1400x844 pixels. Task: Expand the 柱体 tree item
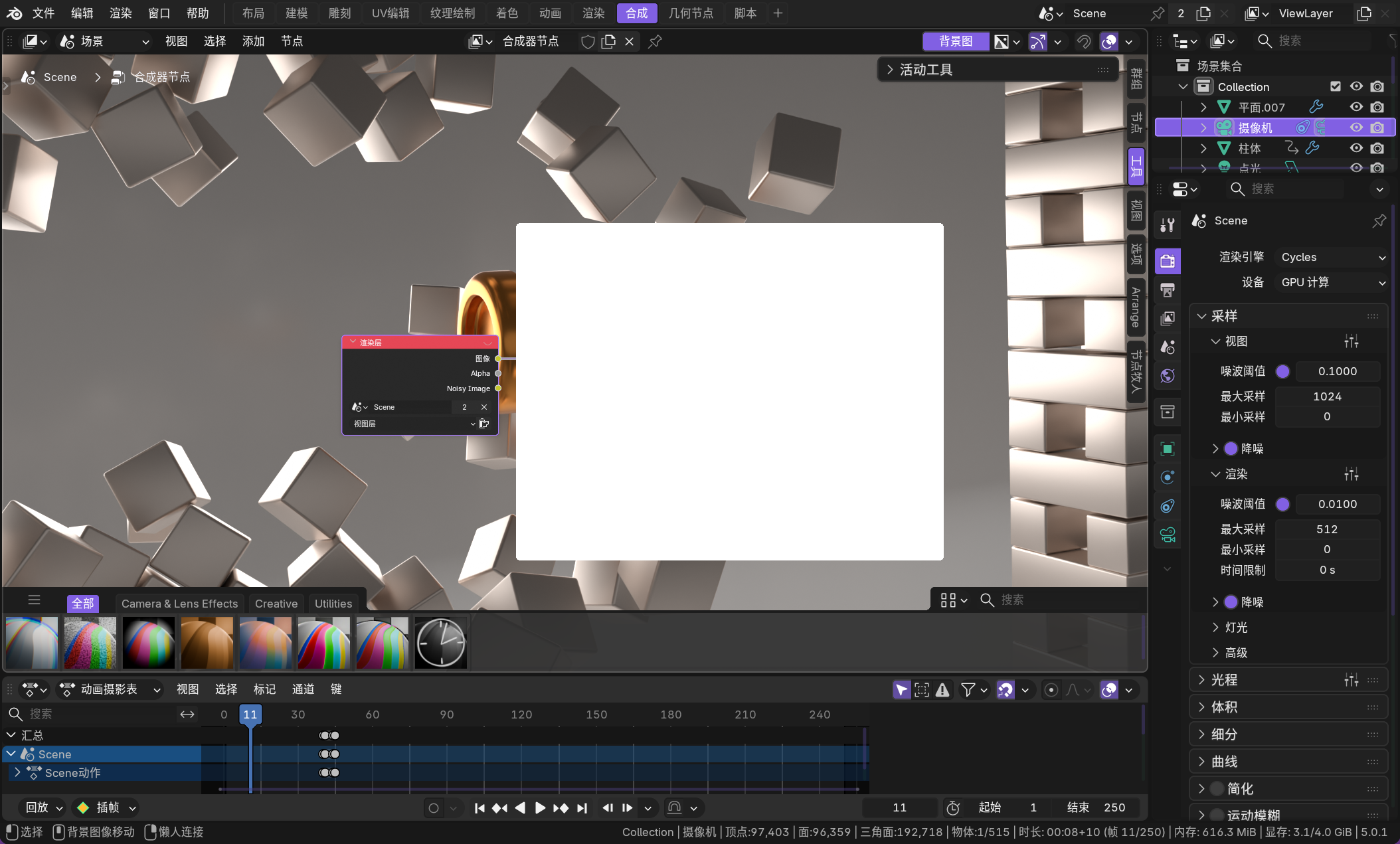tap(1203, 148)
